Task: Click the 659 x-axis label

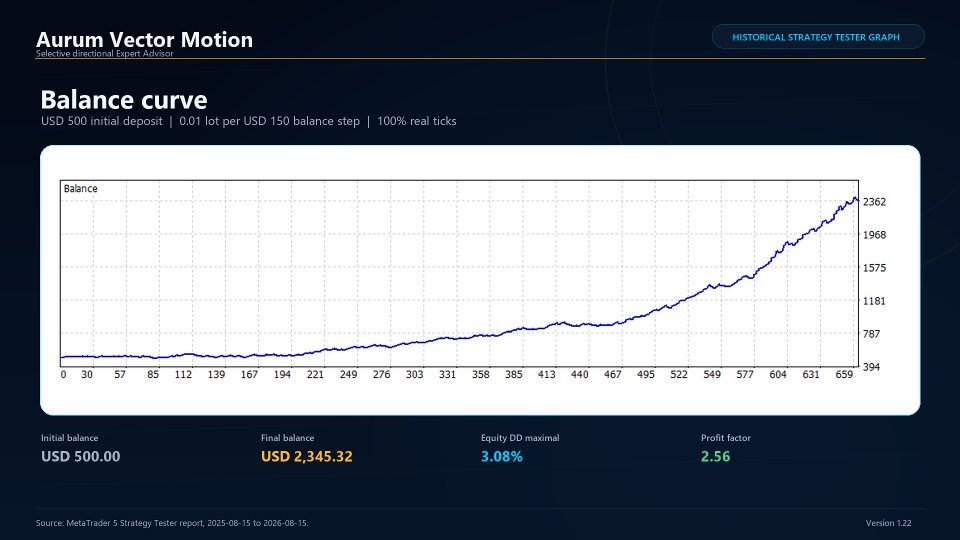Action: [x=844, y=375]
